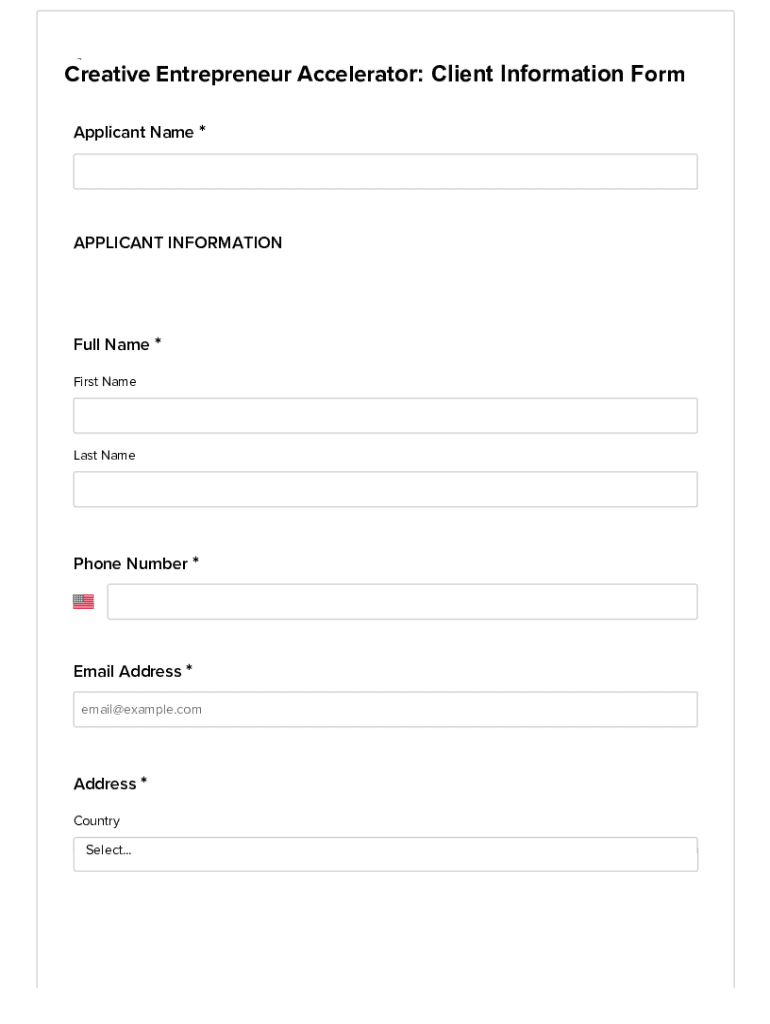The image size is (770, 1024).
Task: Open the Country select dropdown
Action: point(385,854)
